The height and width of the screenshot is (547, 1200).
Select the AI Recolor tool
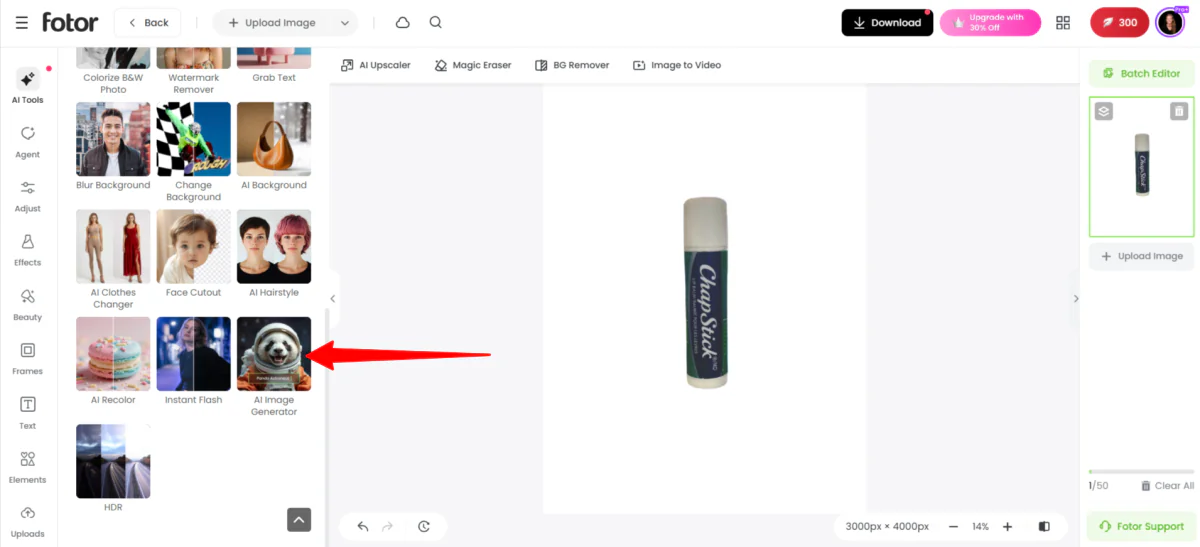[113, 361]
